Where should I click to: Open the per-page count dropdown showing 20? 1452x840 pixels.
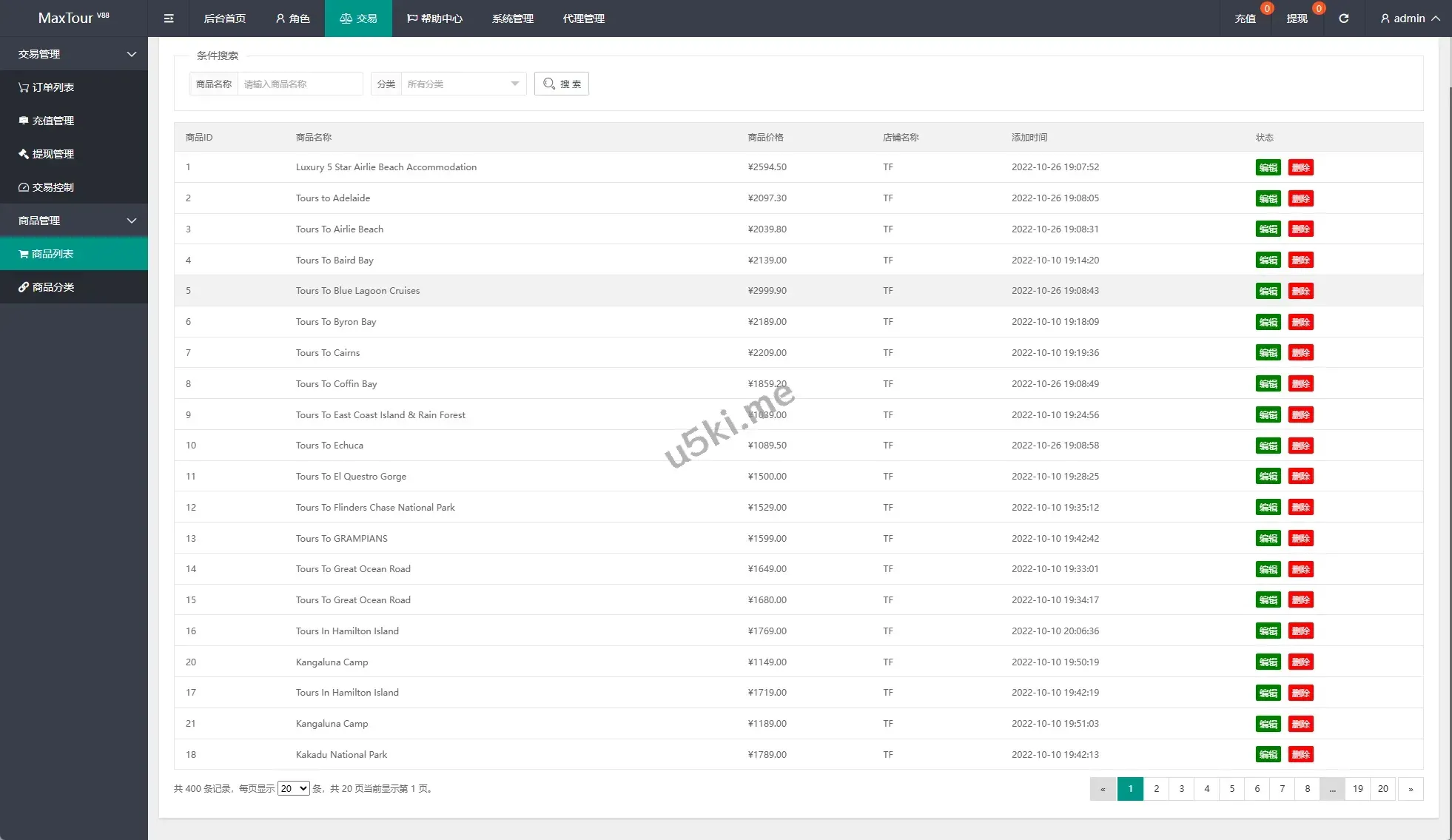click(293, 789)
